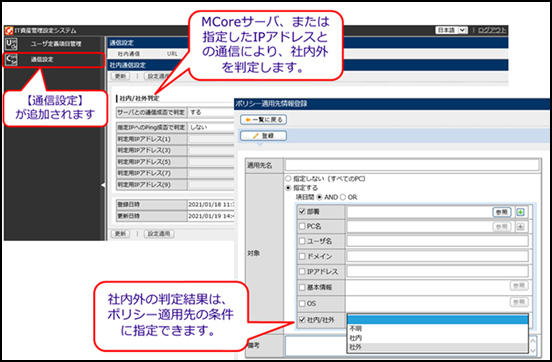Image resolution: width=552 pixels, height=362 pixels.
Task: Switch to the 社内通信 tab
Action: [129, 54]
